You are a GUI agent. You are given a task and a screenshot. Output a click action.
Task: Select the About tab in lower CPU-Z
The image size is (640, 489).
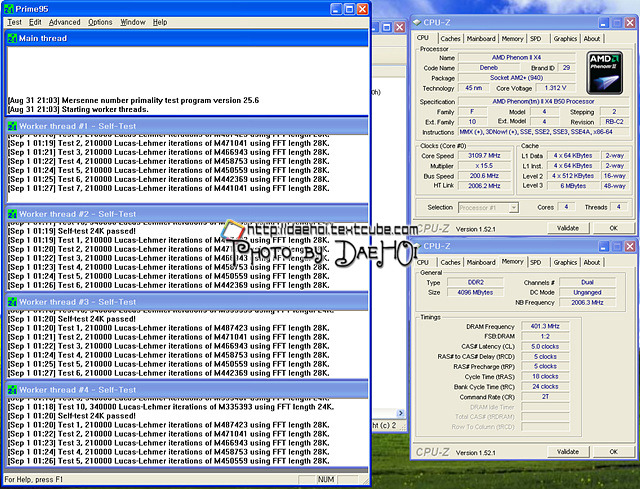click(x=591, y=262)
